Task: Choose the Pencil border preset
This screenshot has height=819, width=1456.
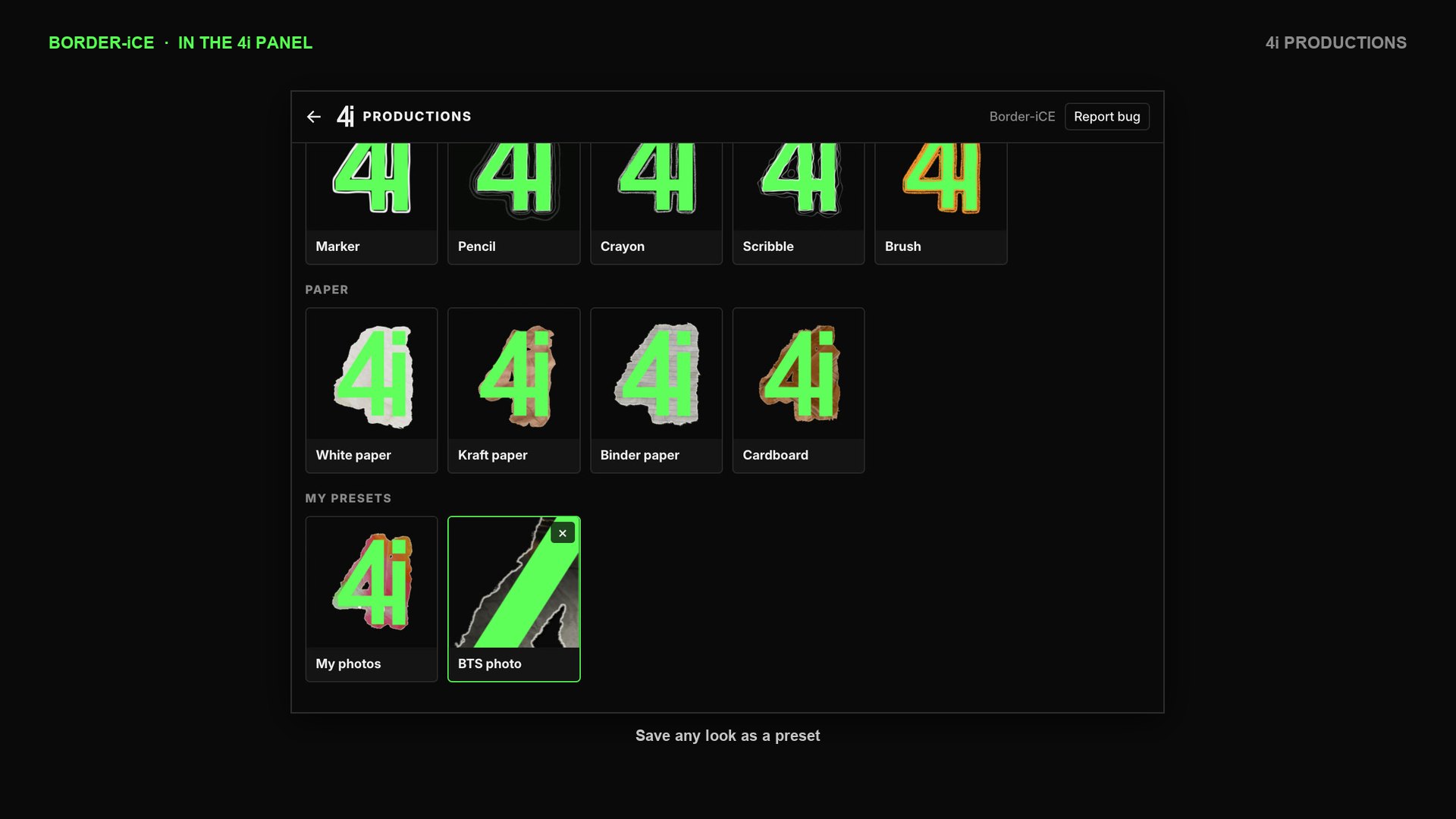Action: [x=513, y=203]
